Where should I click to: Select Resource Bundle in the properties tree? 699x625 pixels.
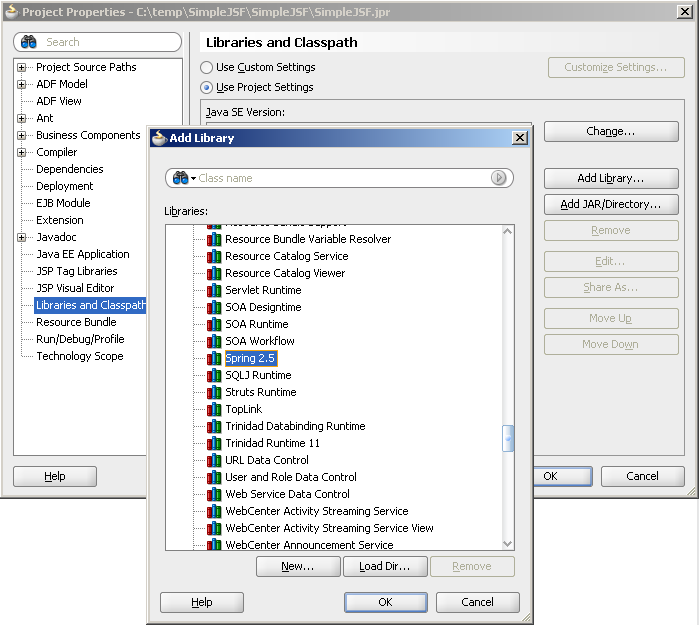click(x=76, y=322)
